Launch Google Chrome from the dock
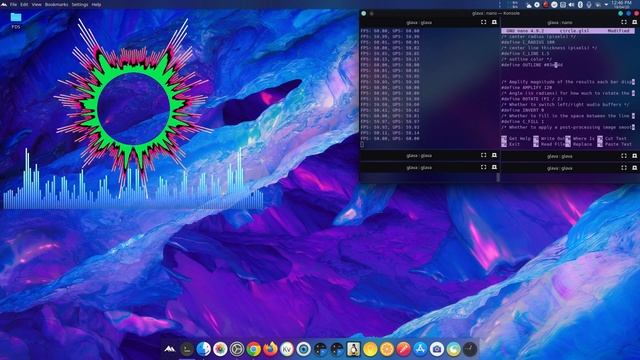The height and width of the screenshot is (360, 640). [x=253, y=349]
